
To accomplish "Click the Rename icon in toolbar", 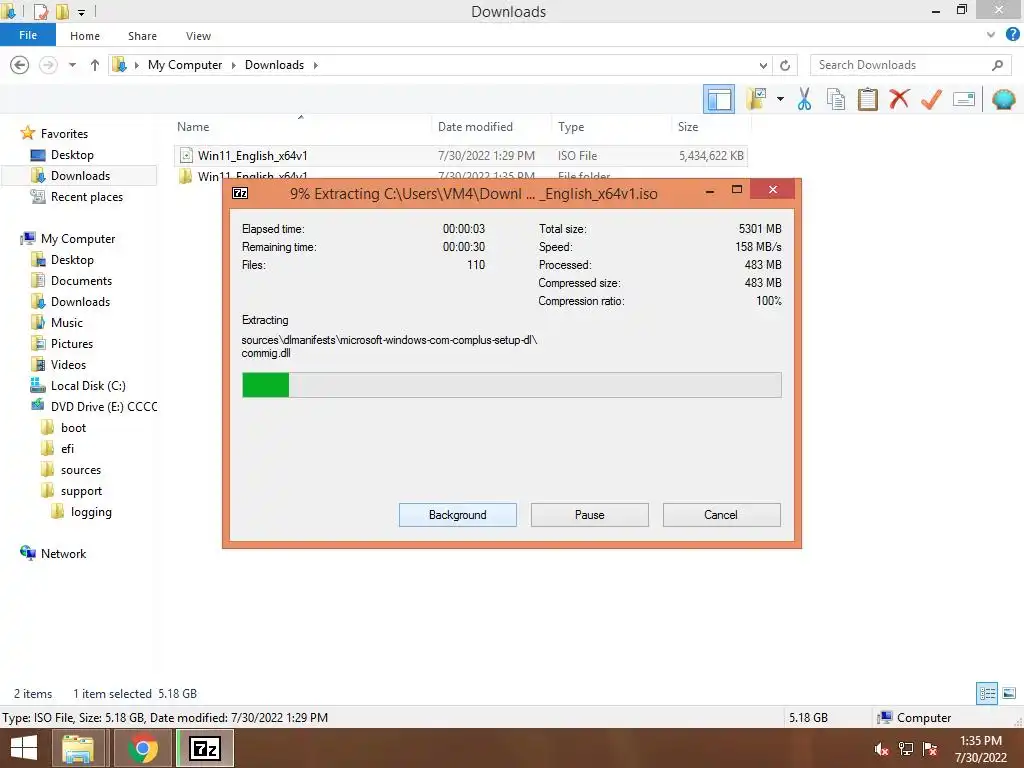I will 964,99.
